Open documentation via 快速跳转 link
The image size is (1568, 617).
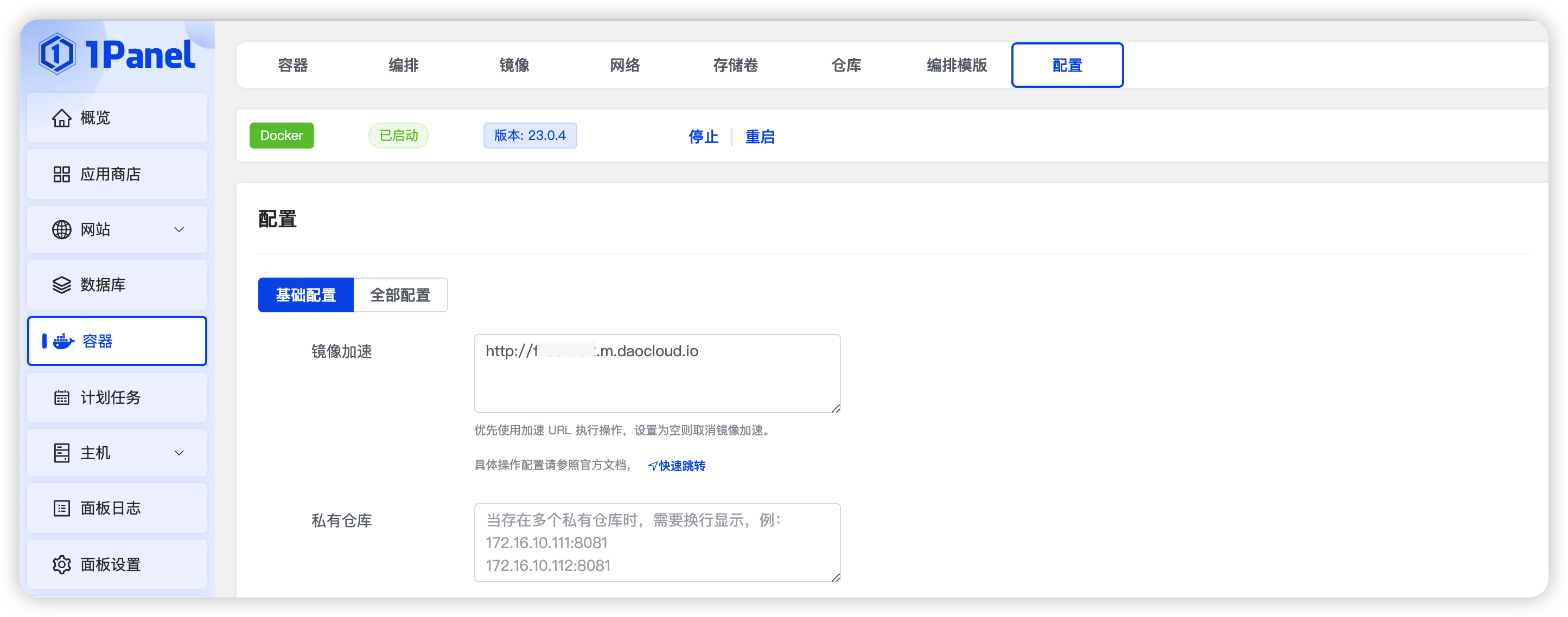tap(677, 466)
